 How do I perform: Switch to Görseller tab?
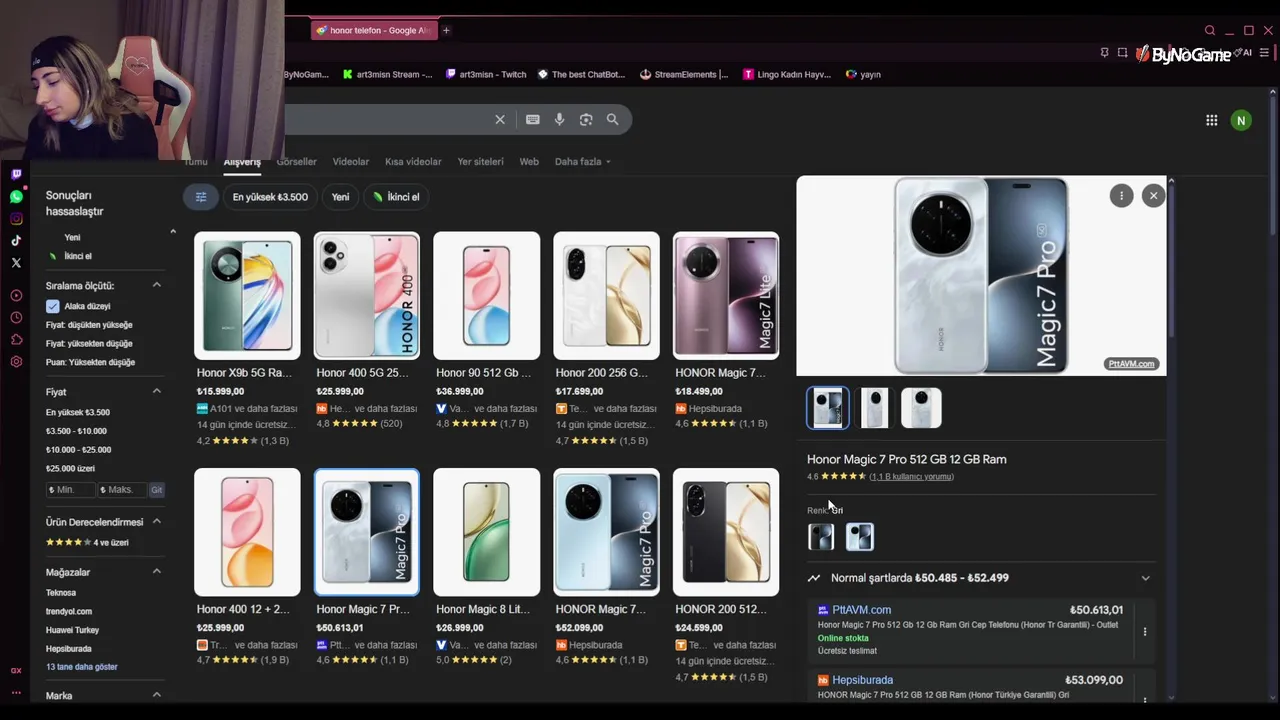297,161
